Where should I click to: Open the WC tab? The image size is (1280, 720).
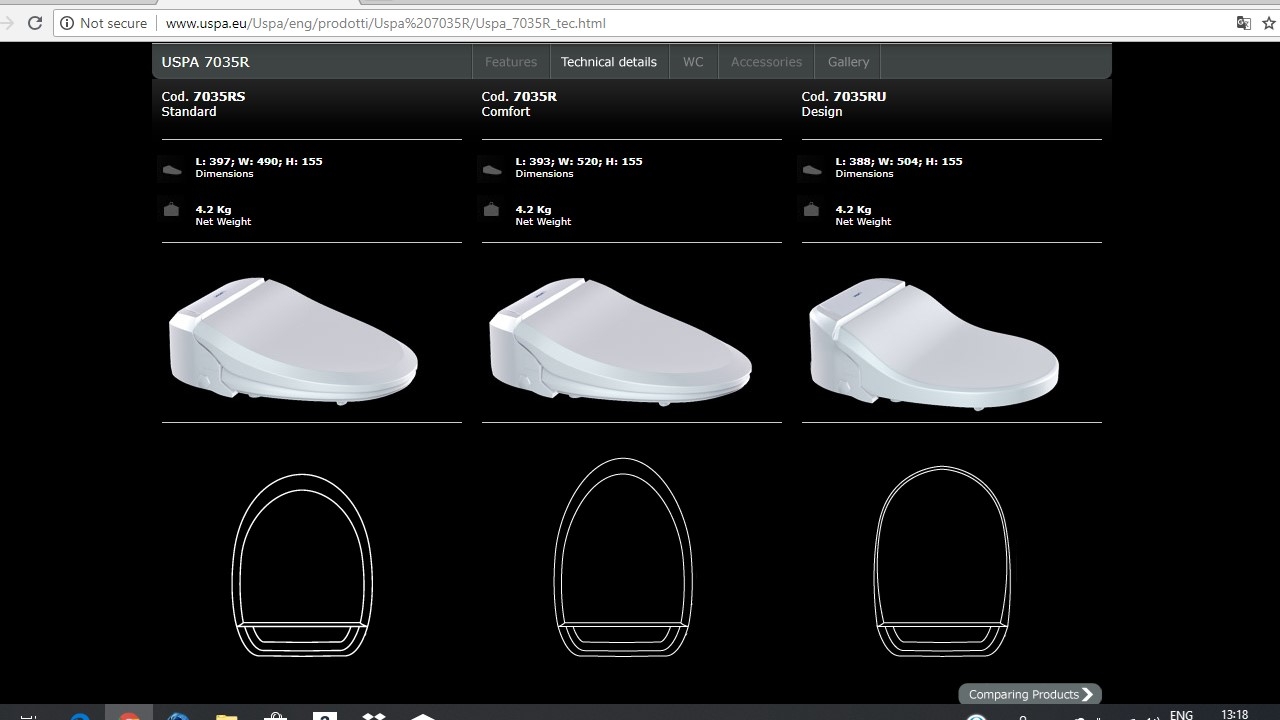pyautogui.click(x=693, y=62)
